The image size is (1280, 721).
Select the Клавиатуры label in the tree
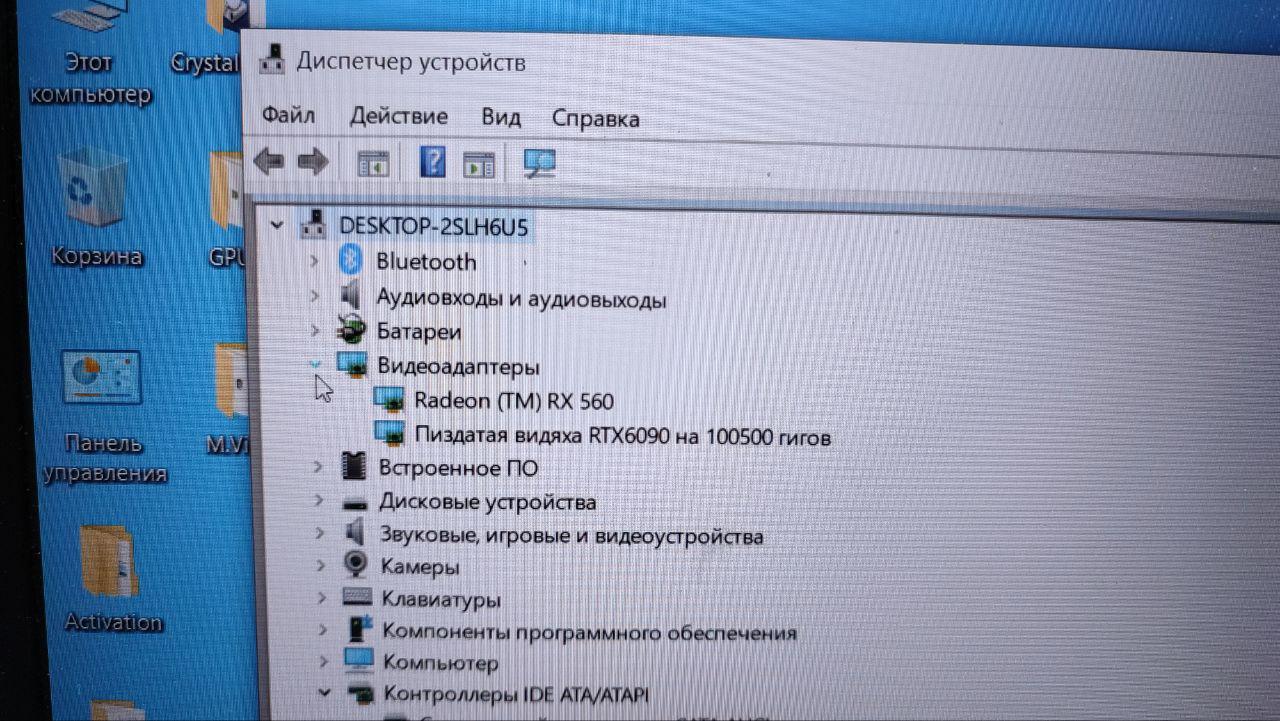pos(441,600)
